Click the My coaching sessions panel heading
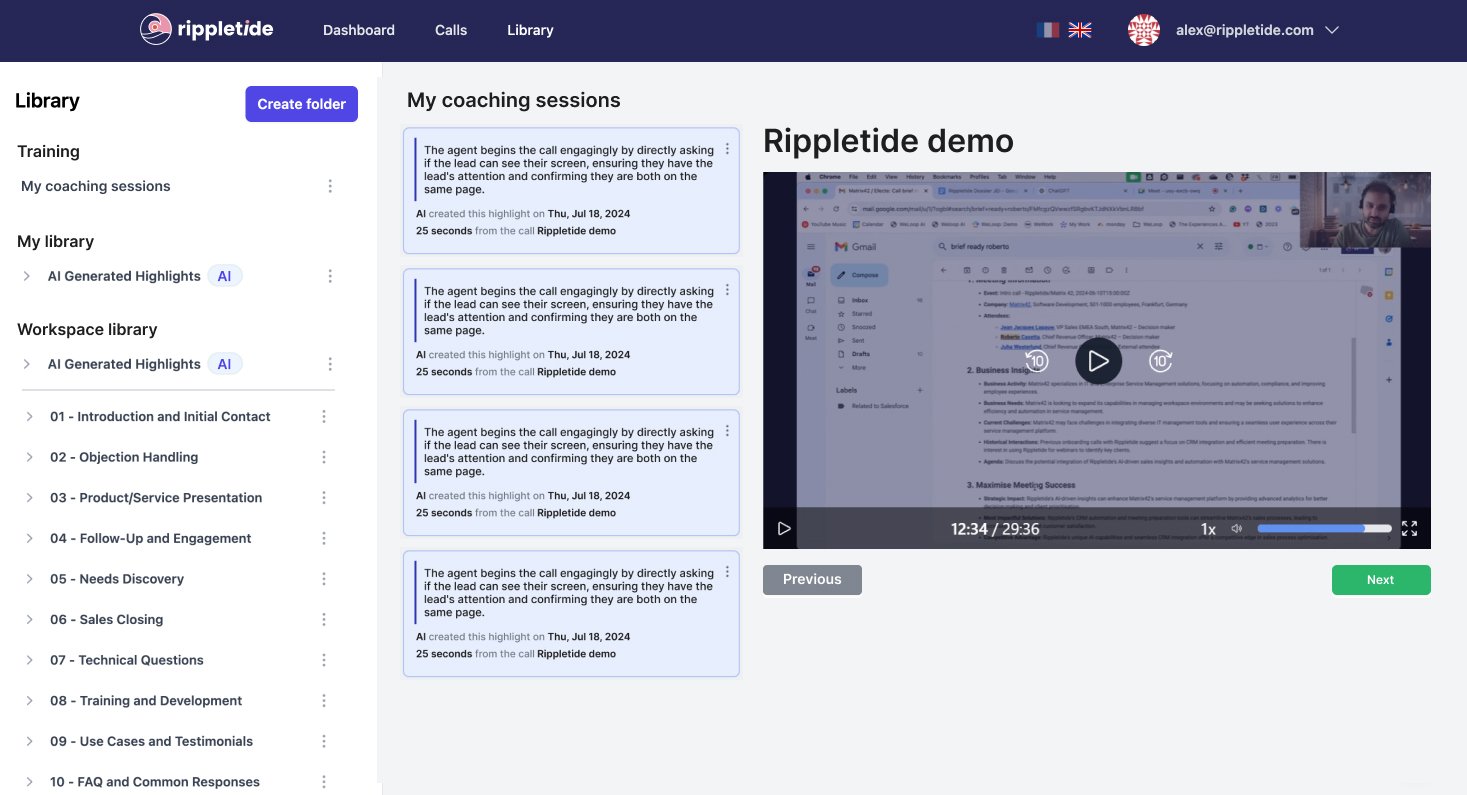 click(514, 100)
